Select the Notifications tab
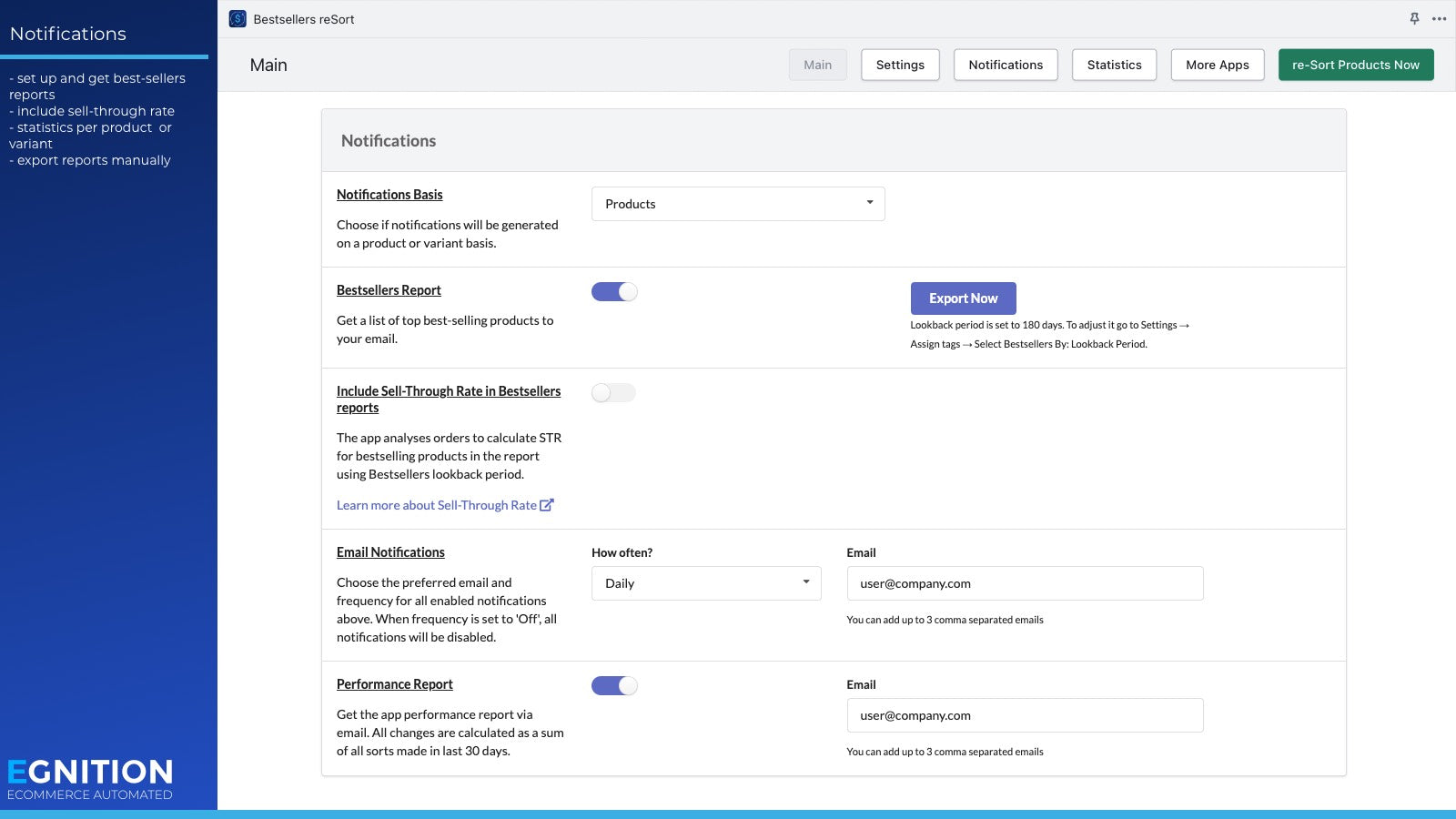 (x=1006, y=65)
